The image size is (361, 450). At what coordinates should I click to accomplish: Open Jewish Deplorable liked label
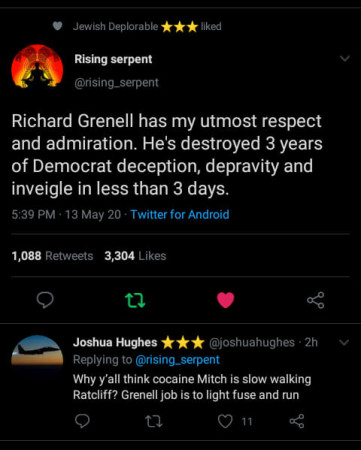point(147,26)
